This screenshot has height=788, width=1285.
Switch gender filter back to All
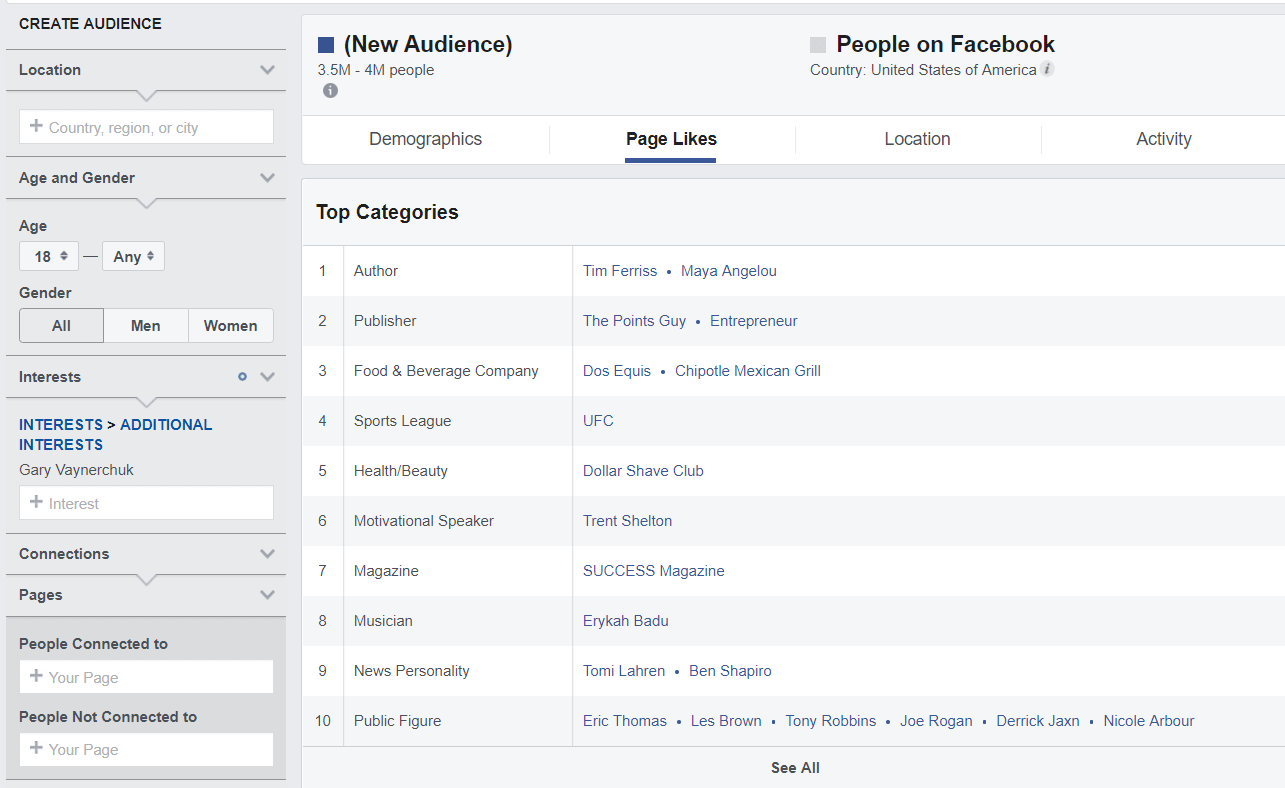tap(61, 325)
